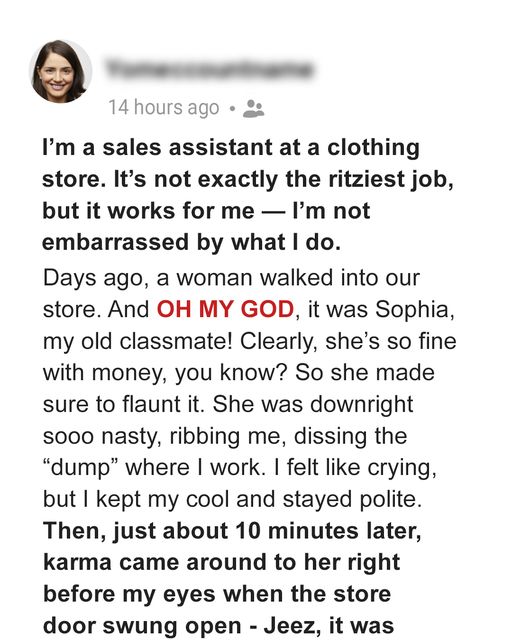Viewport: 512px width, 640px height.
Task: Click the line 'karma came around to her right'
Action: pos(221,562)
